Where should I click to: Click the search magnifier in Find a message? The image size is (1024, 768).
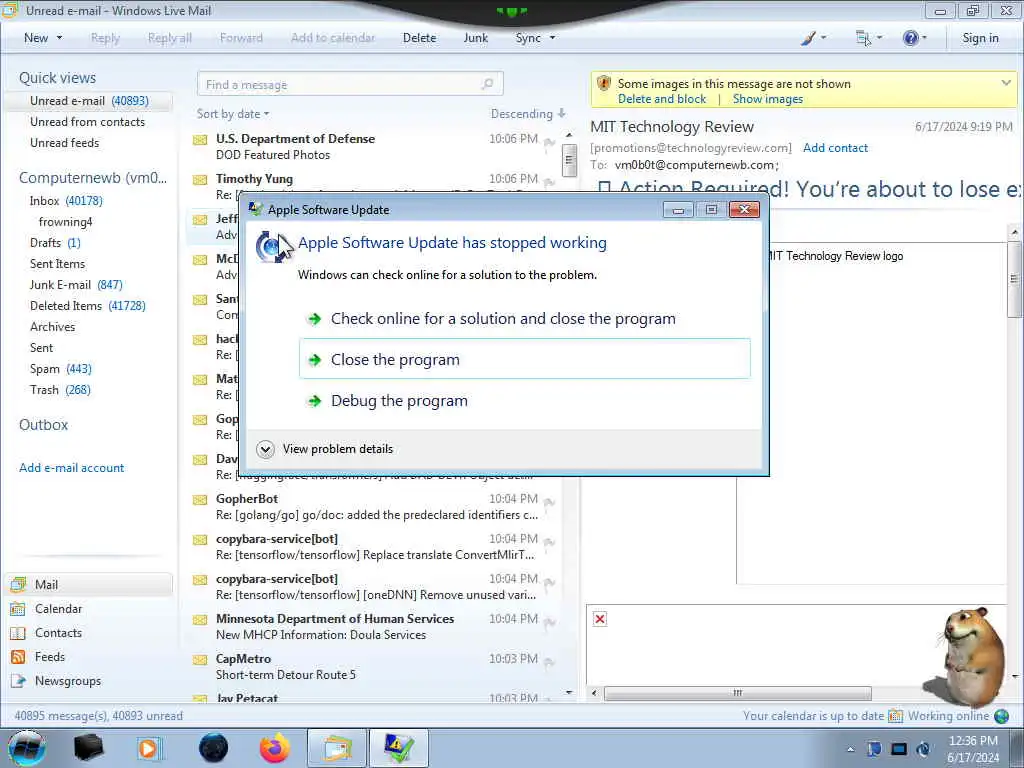pos(487,84)
